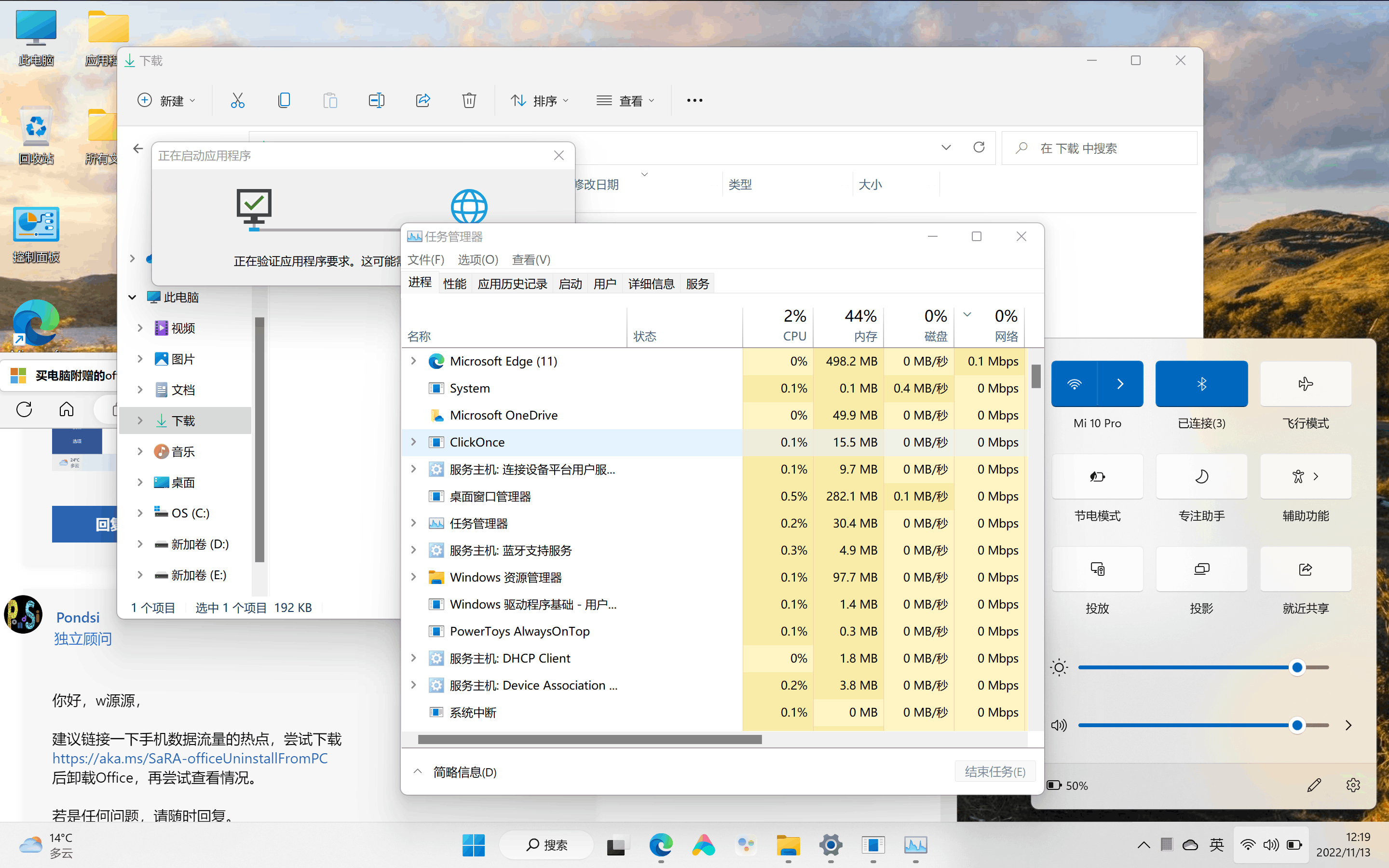
Task: Click the taskbar 搜索 search button
Action: point(546,845)
